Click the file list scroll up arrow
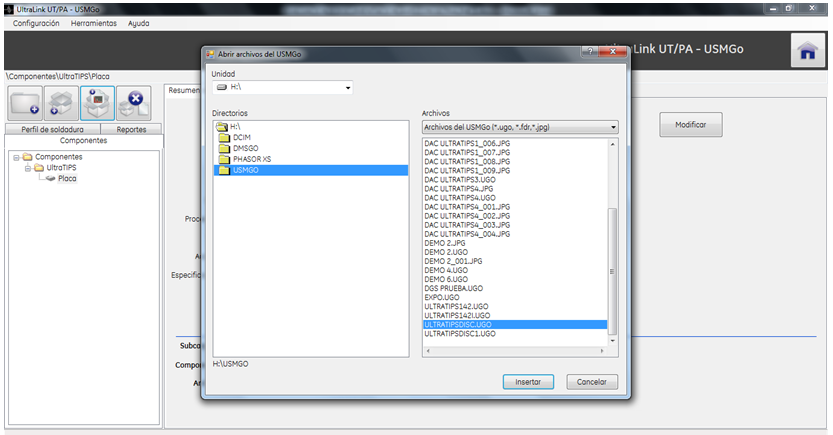Image resolution: width=833 pixels, height=435 pixels. [613, 144]
